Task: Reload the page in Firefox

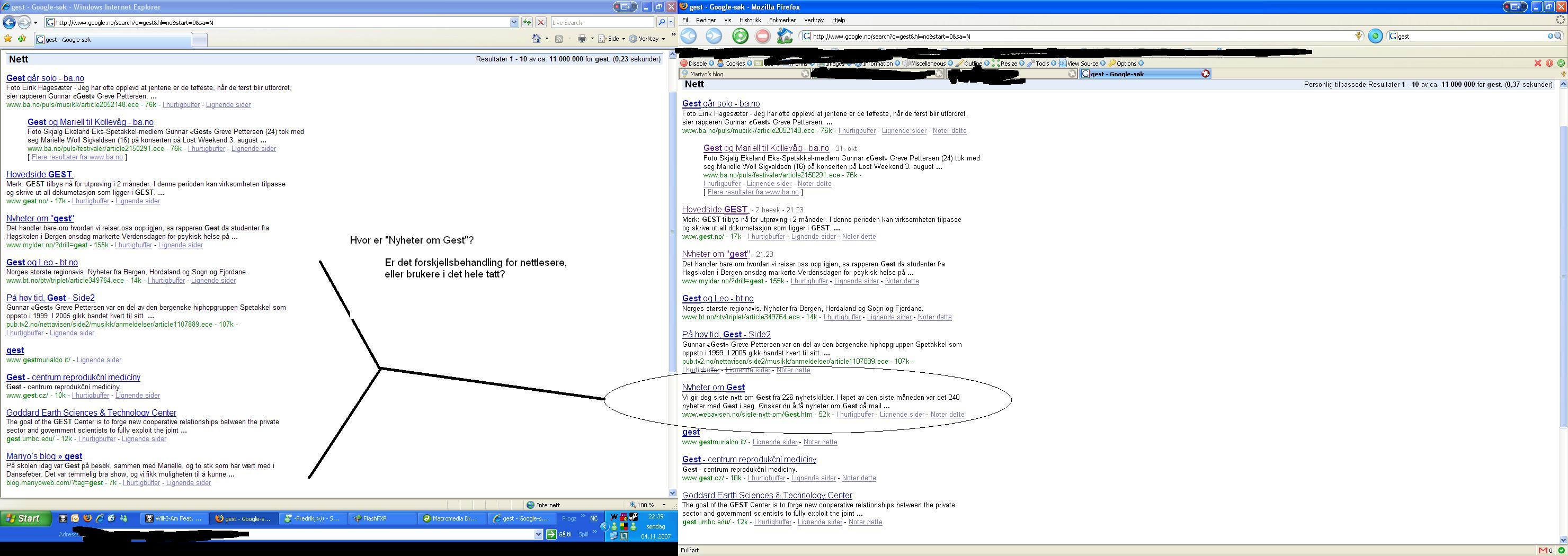Action: point(740,36)
